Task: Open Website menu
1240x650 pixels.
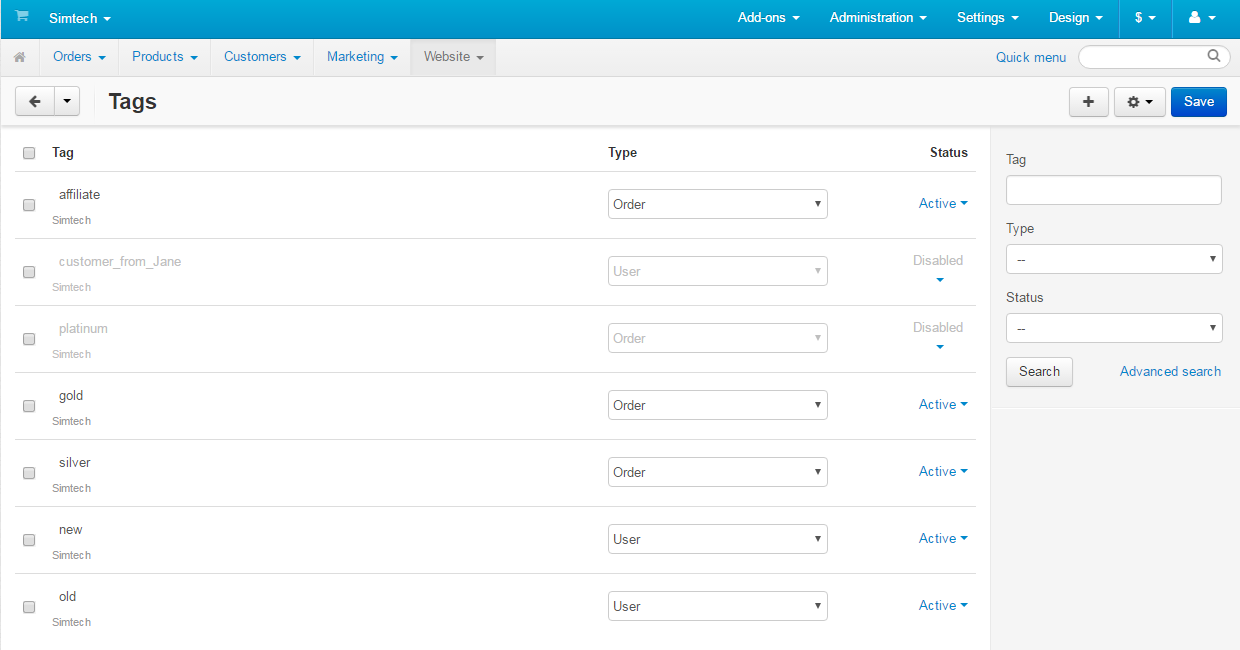Action: coord(453,57)
